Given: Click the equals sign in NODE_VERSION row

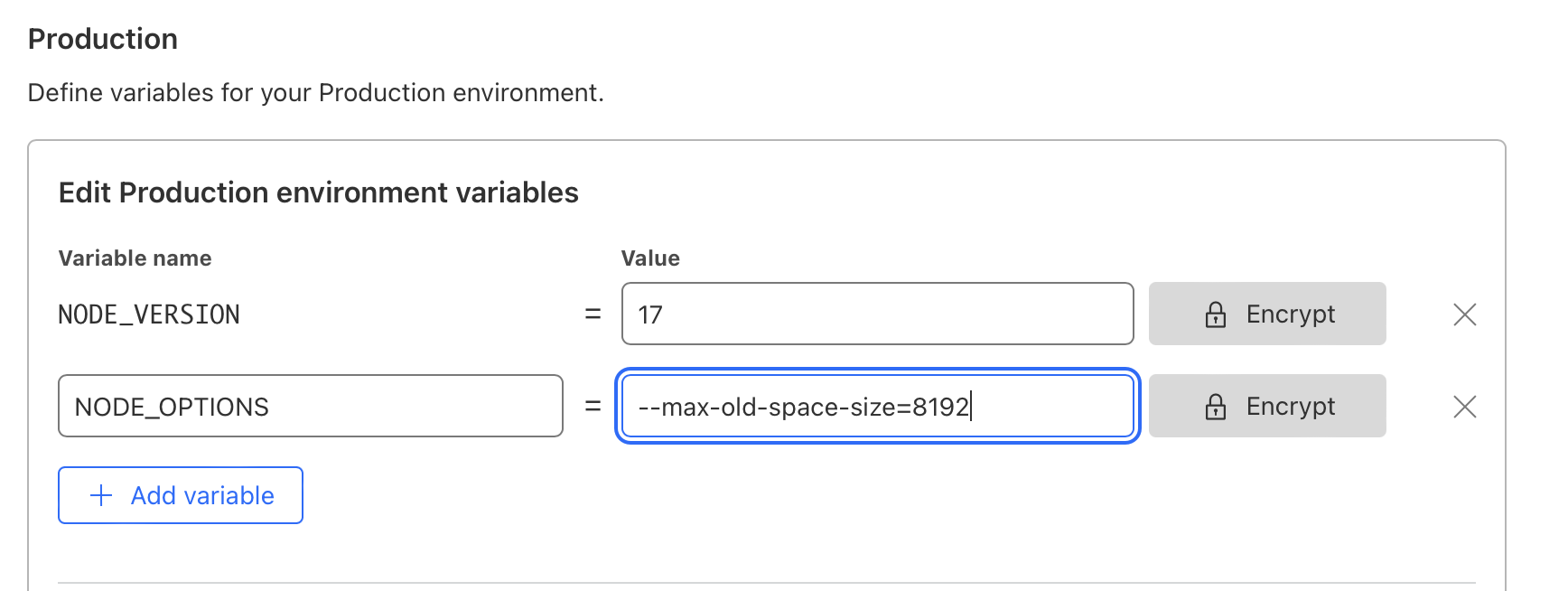Looking at the screenshot, I should 593,314.
